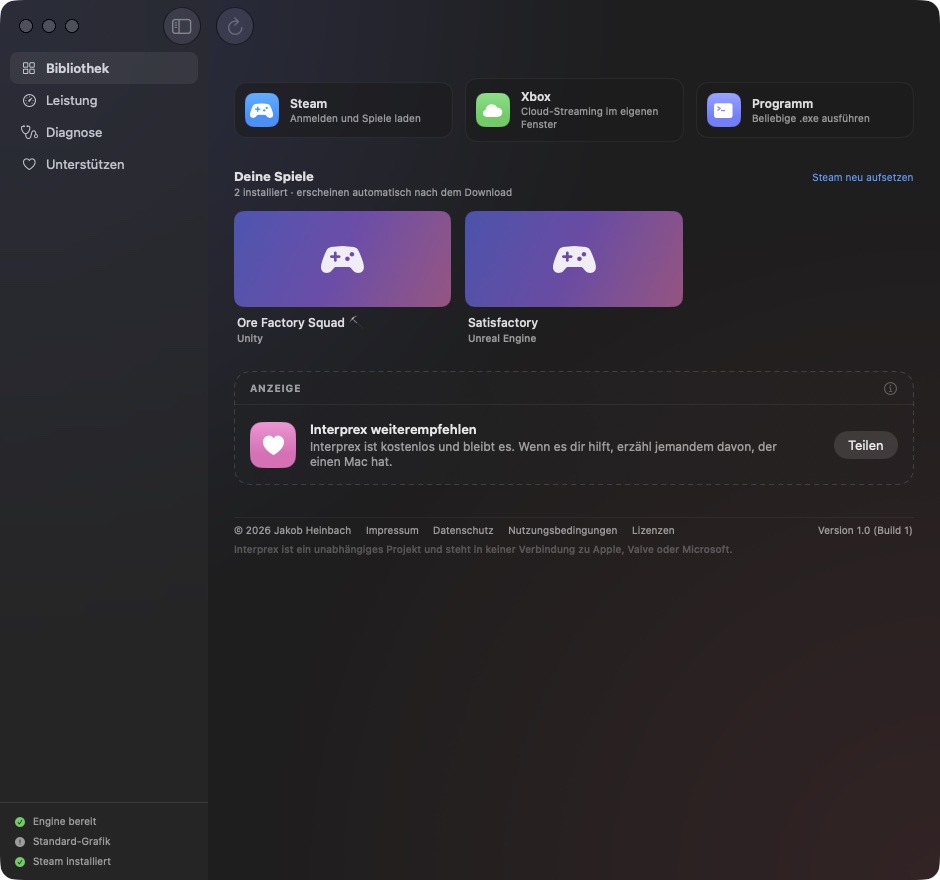Go to Diagnose in the sidebar
Image resolution: width=940 pixels, height=880 pixels.
pos(104,132)
